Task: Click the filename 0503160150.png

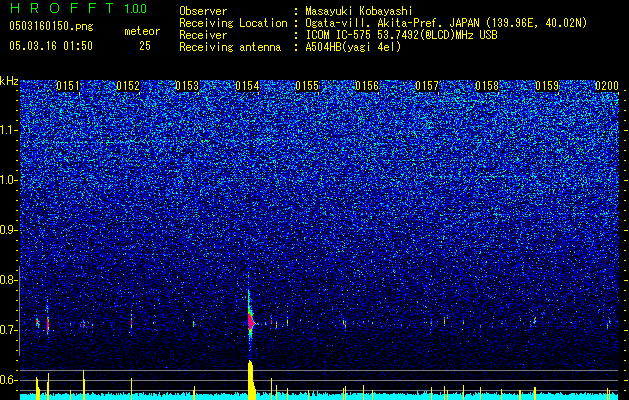Action: [x=51, y=27]
